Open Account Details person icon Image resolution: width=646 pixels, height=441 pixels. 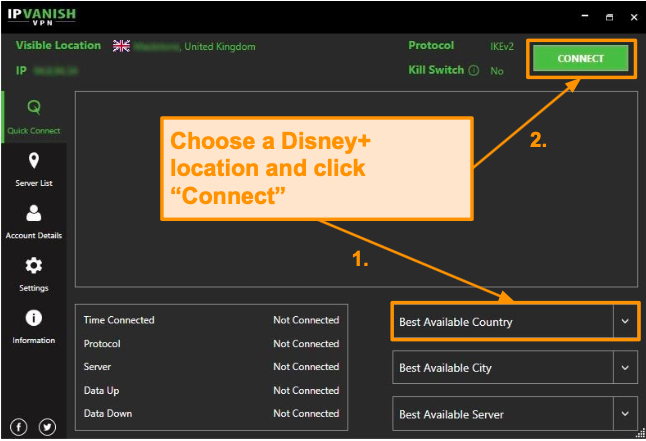pyautogui.click(x=34, y=213)
